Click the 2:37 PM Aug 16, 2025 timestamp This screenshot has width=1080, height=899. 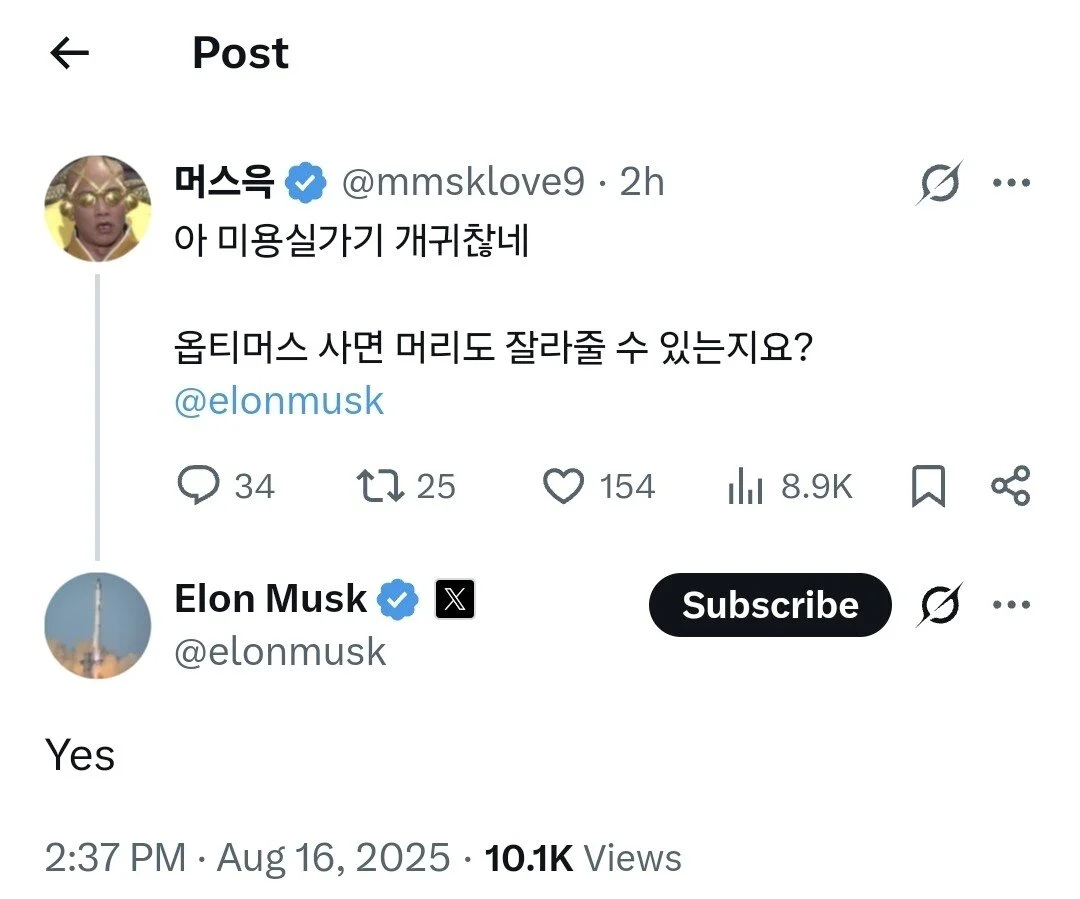click(x=247, y=858)
